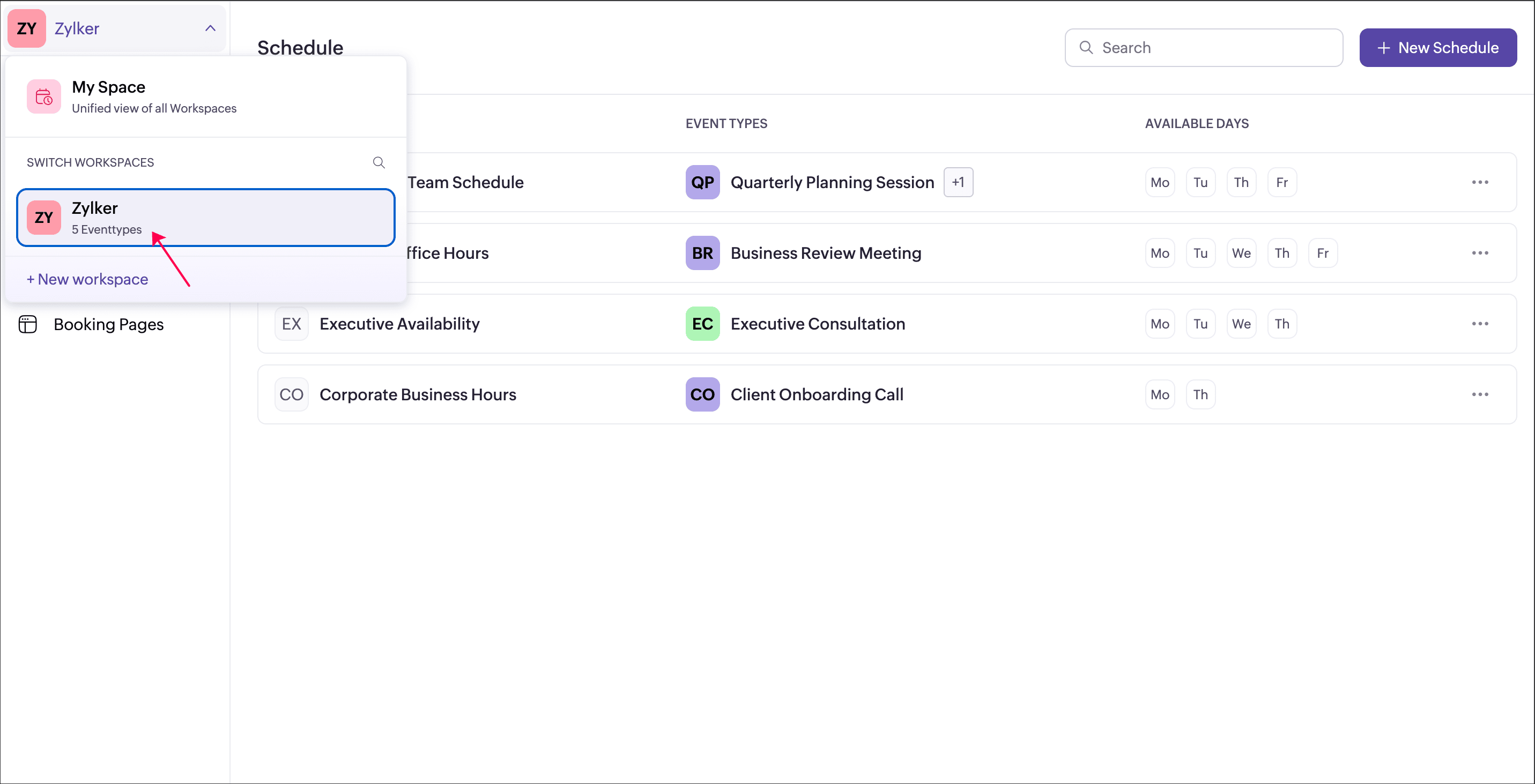This screenshot has height=784, width=1535.
Task: Click the EC Executive Consultation badge icon
Action: tap(702, 324)
